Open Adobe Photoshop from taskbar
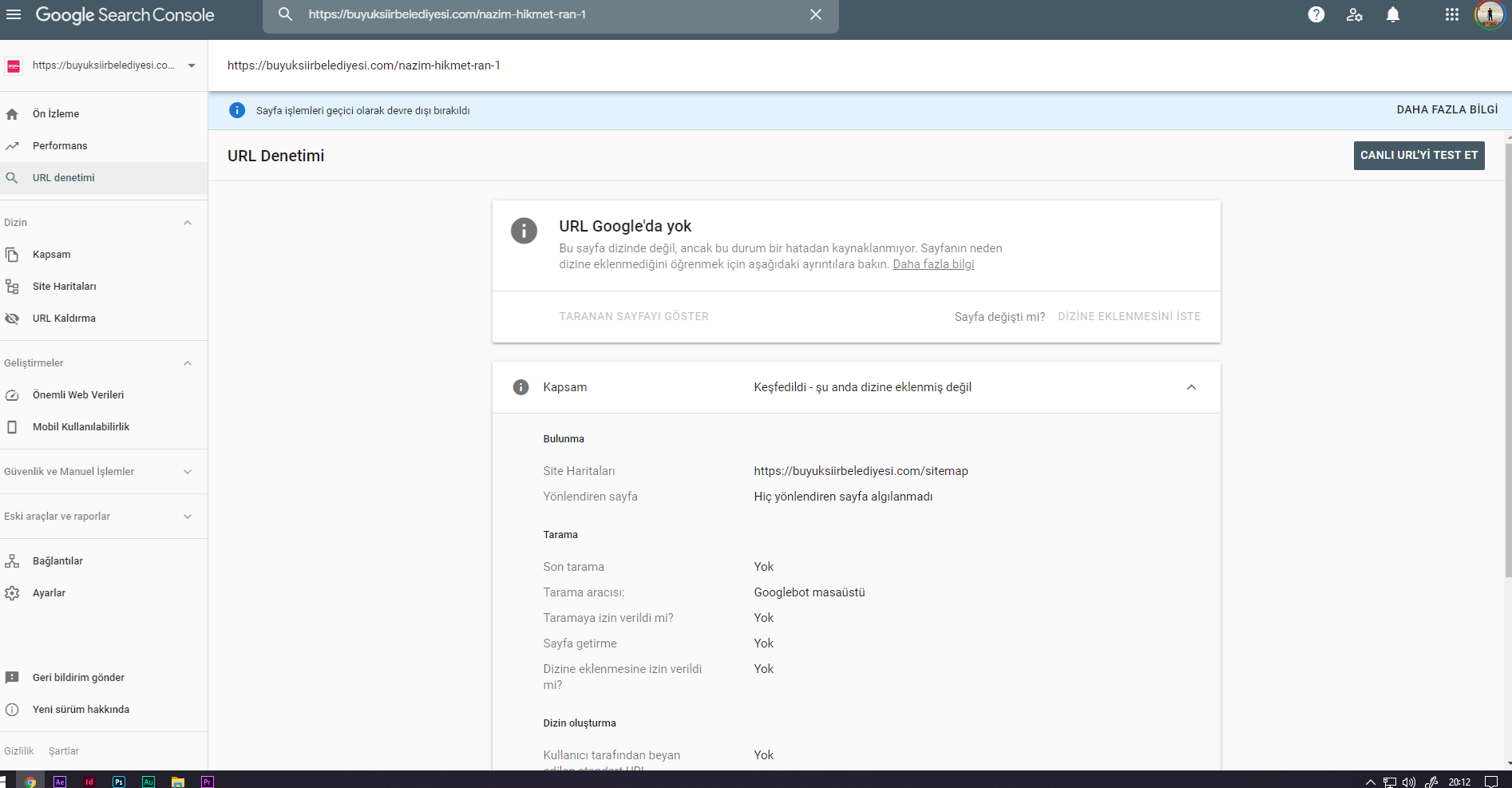The height and width of the screenshot is (788, 1512). click(119, 782)
